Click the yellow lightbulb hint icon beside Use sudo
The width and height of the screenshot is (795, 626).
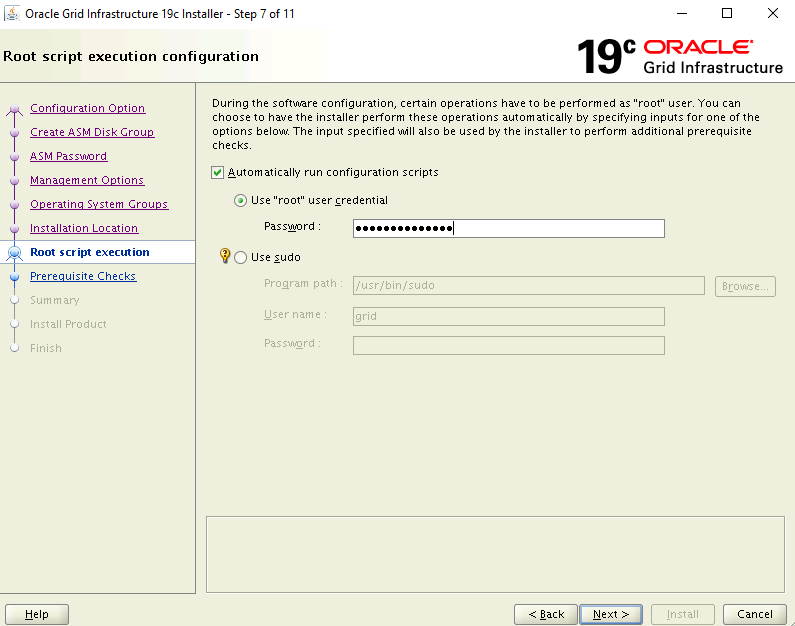tap(225, 255)
